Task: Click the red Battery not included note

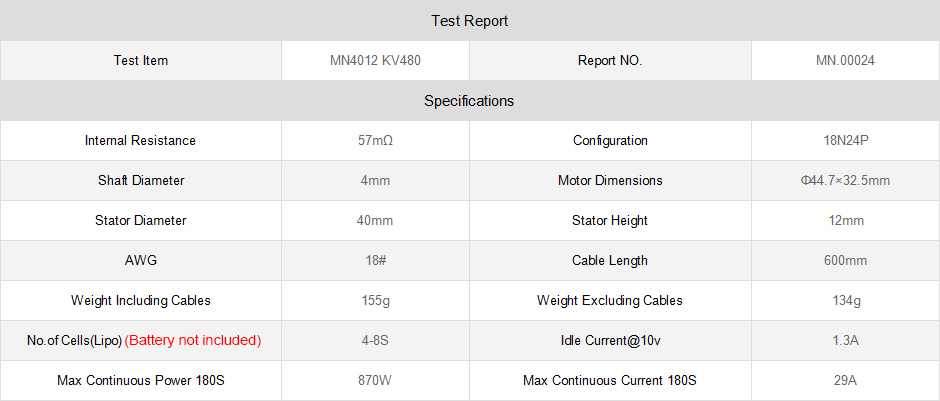Action: (193, 341)
